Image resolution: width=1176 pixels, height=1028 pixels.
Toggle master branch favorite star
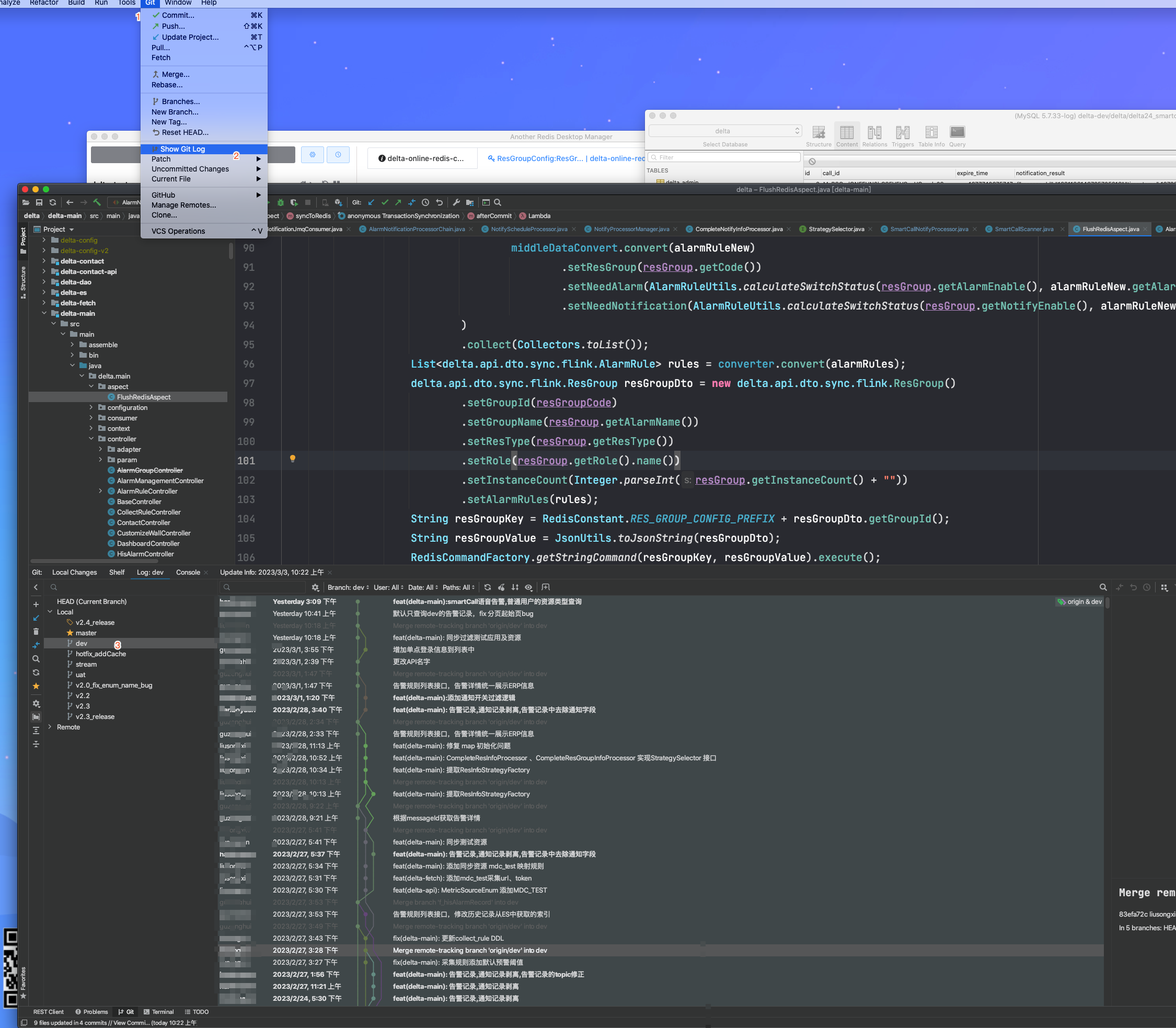point(70,633)
